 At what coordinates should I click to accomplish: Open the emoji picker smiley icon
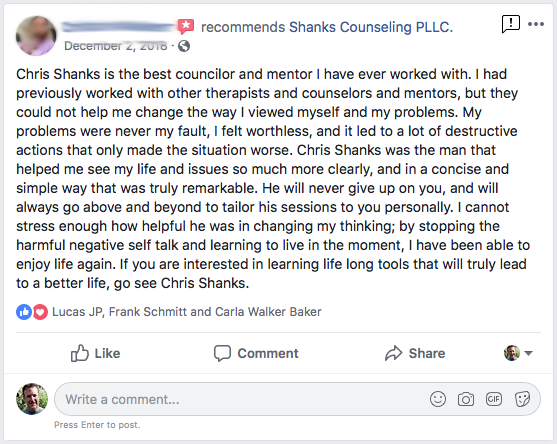coord(438,399)
